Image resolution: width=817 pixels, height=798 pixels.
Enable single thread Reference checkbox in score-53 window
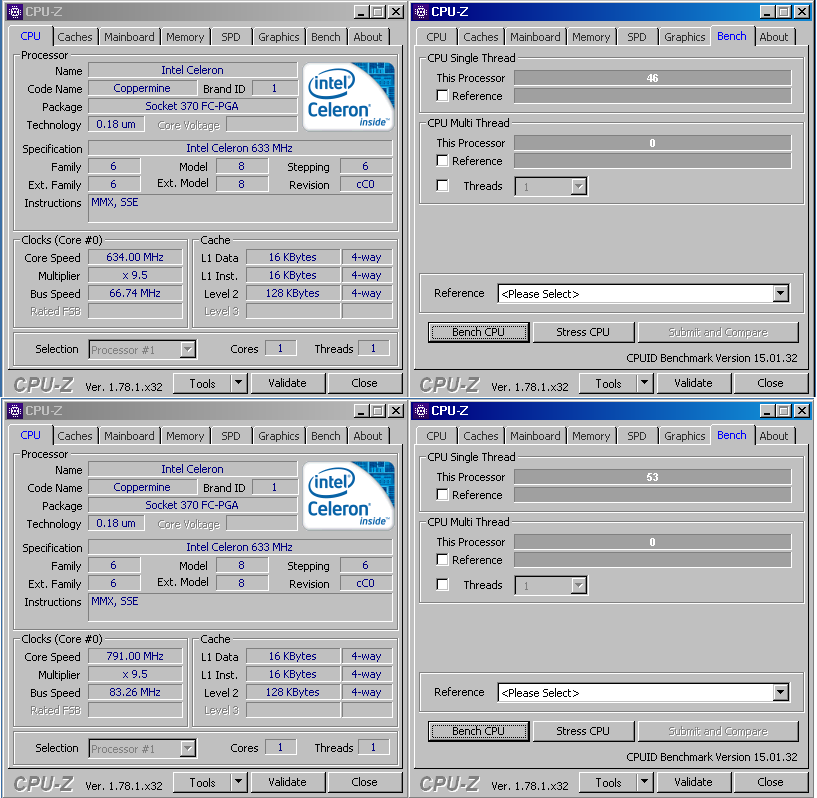[442, 495]
